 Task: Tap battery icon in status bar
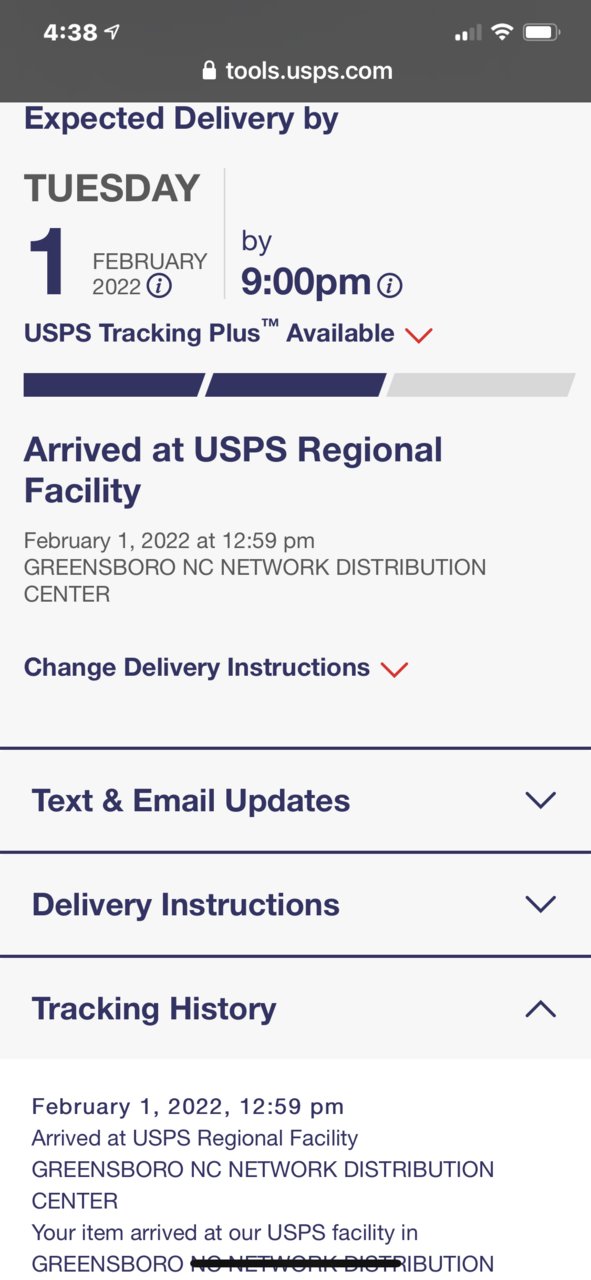pos(541,32)
